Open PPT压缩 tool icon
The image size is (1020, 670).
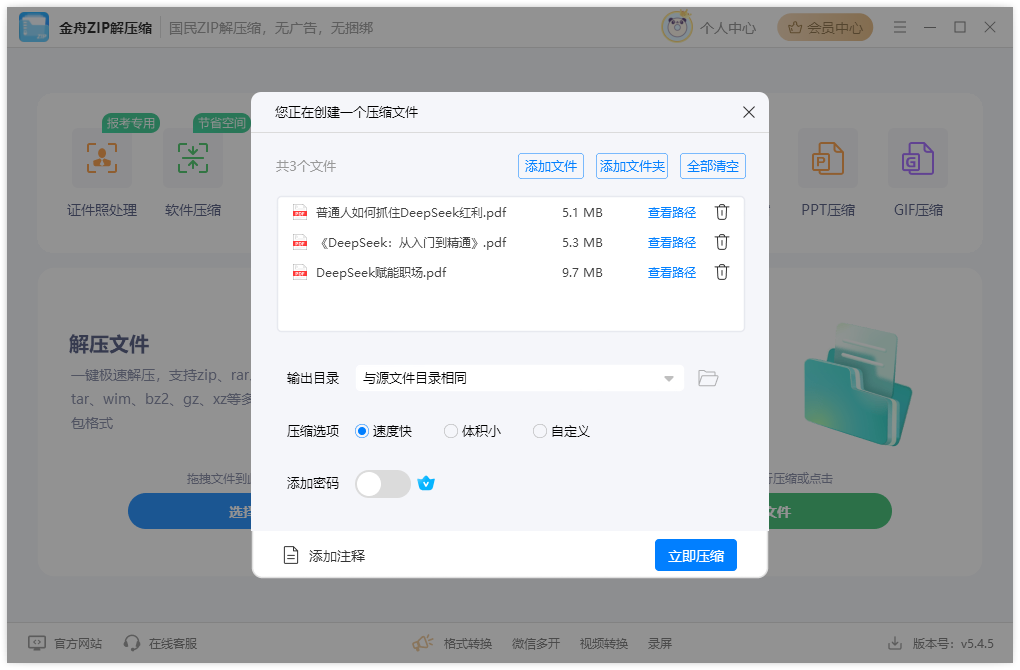click(x=827, y=158)
